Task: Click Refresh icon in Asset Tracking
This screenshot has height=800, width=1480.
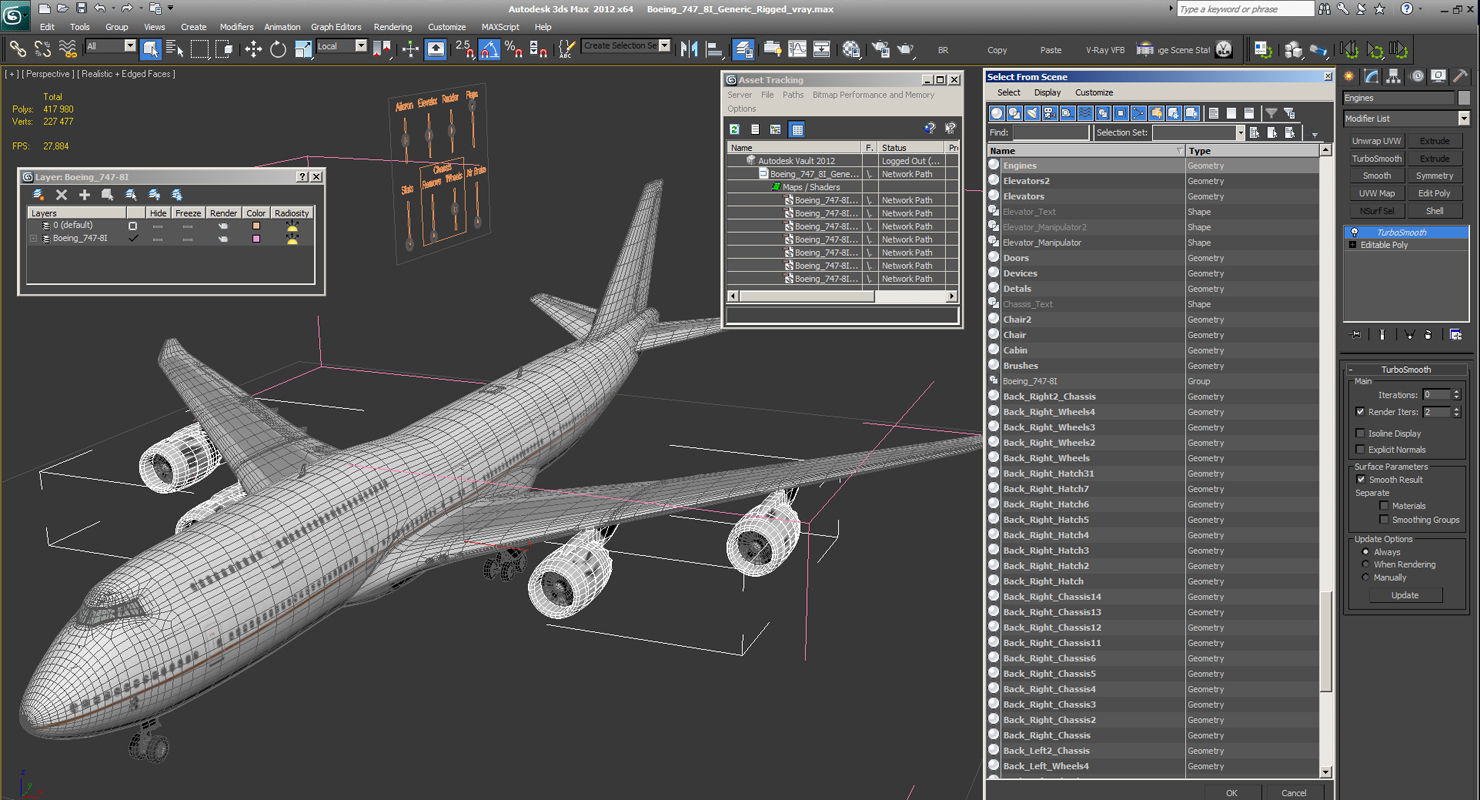Action: click(x=734, y=129)
